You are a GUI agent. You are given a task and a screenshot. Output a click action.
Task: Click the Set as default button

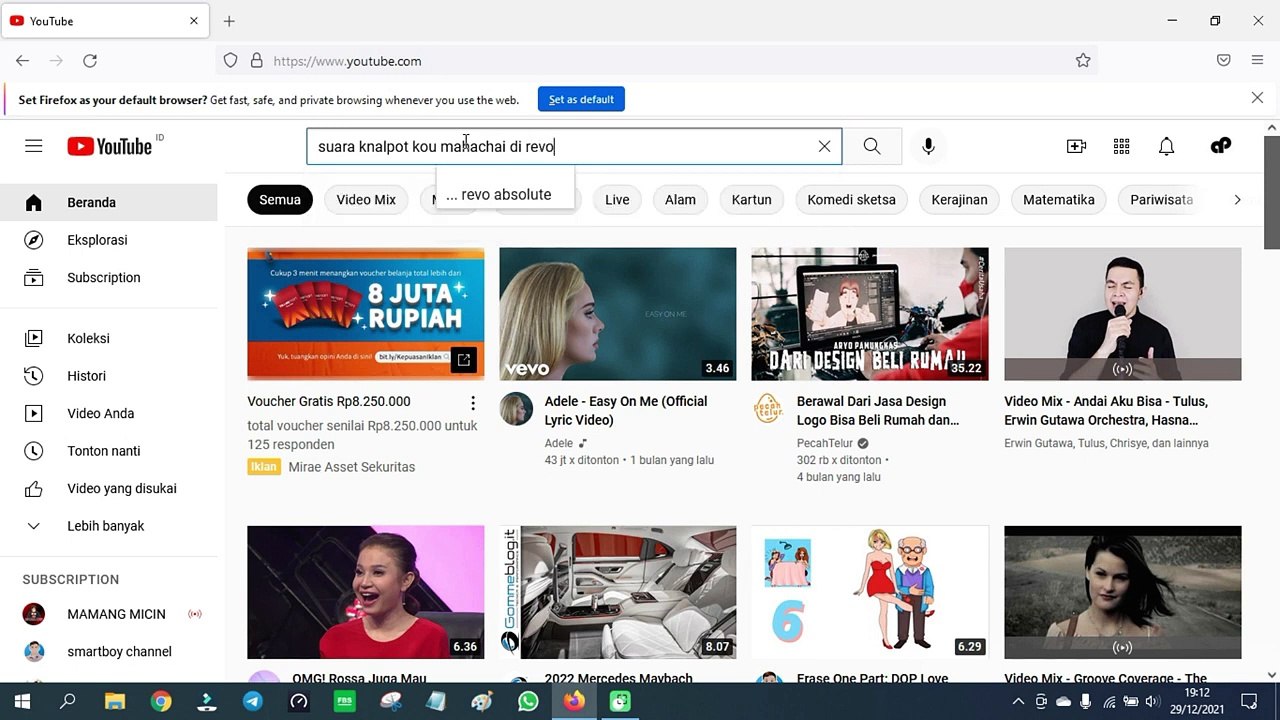581,99
